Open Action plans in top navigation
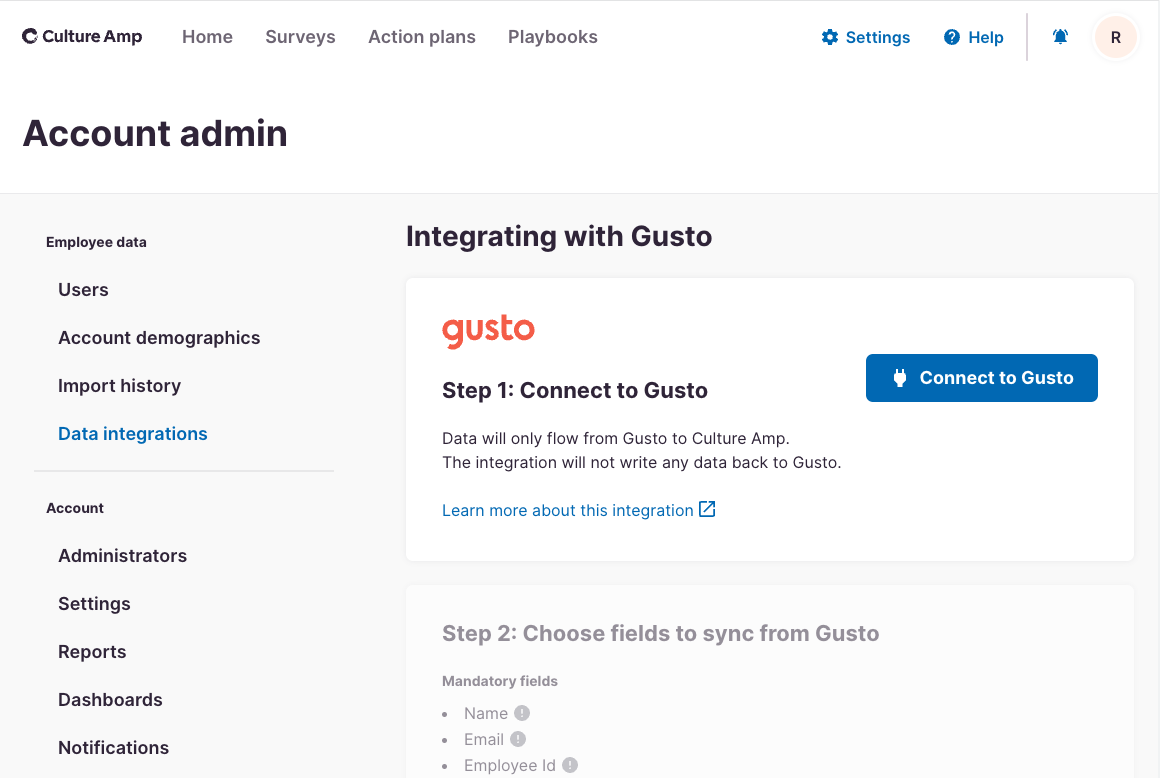Screen dimensions: 1160x778 coord(422,37)
